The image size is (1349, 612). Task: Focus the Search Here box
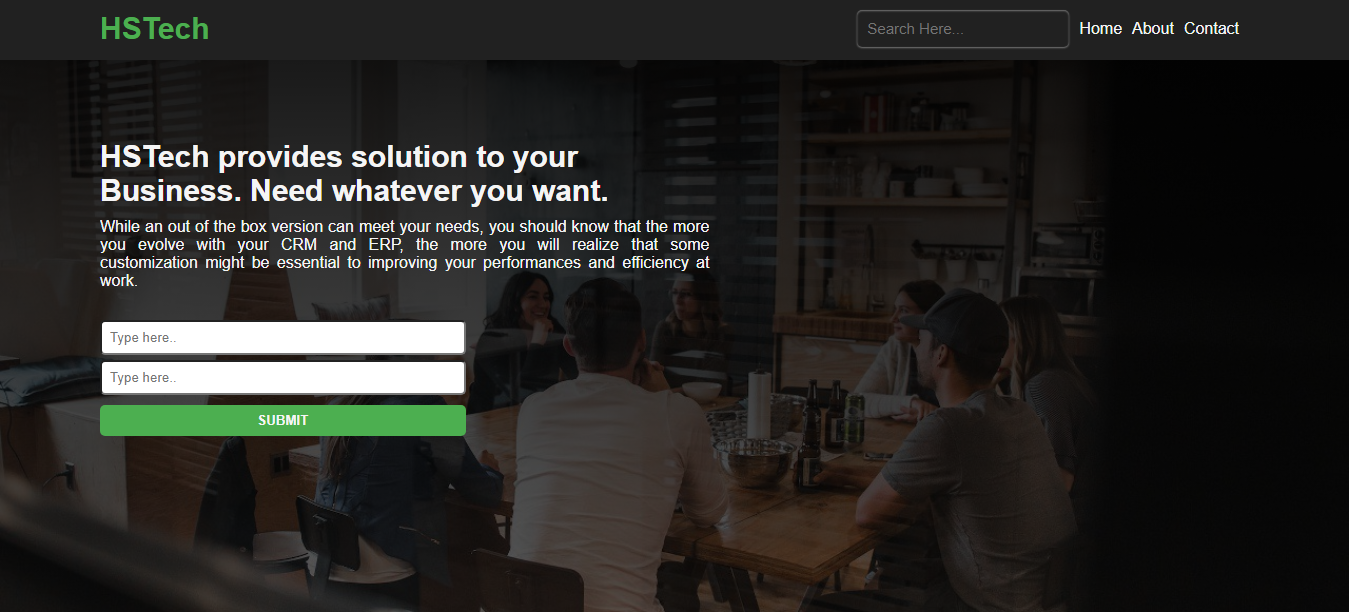pyautogui.click(x=963, y=29)
